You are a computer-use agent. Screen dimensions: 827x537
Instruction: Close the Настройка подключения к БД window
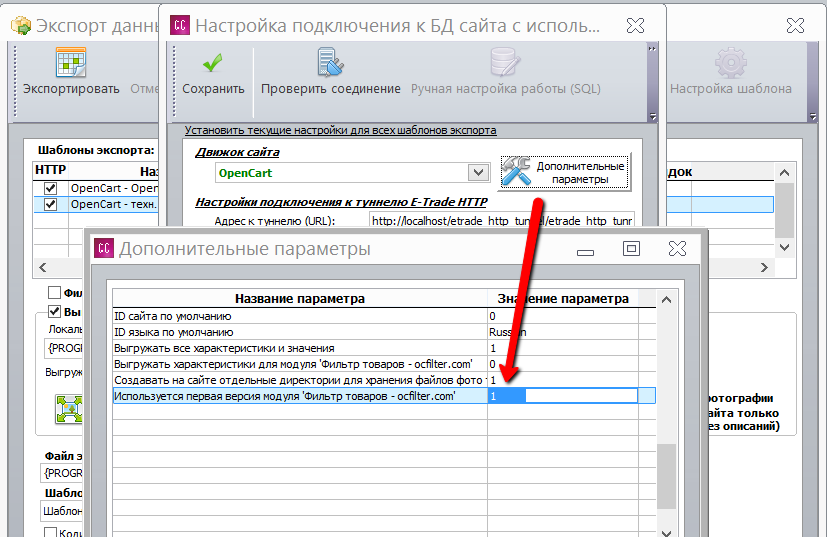click(x=635, y=25)
